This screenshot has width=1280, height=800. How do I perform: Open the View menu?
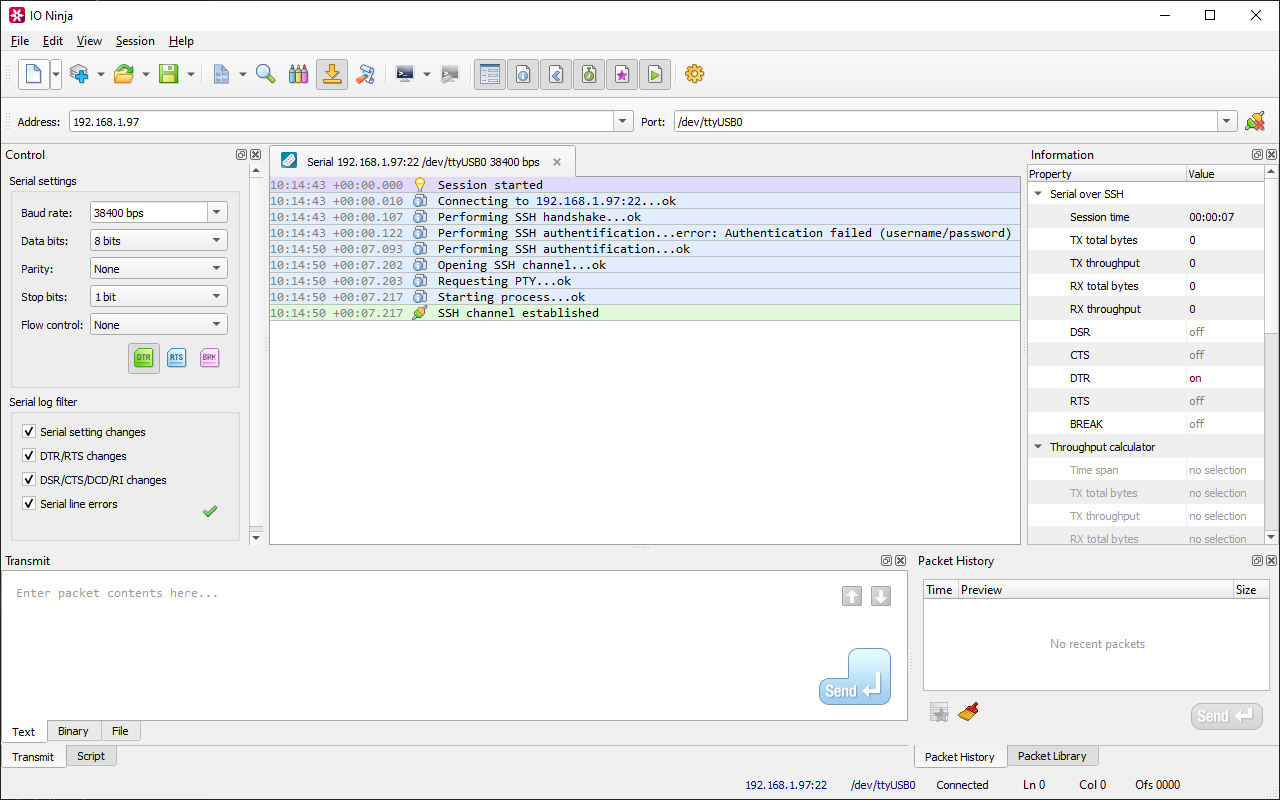click(90, 41)
